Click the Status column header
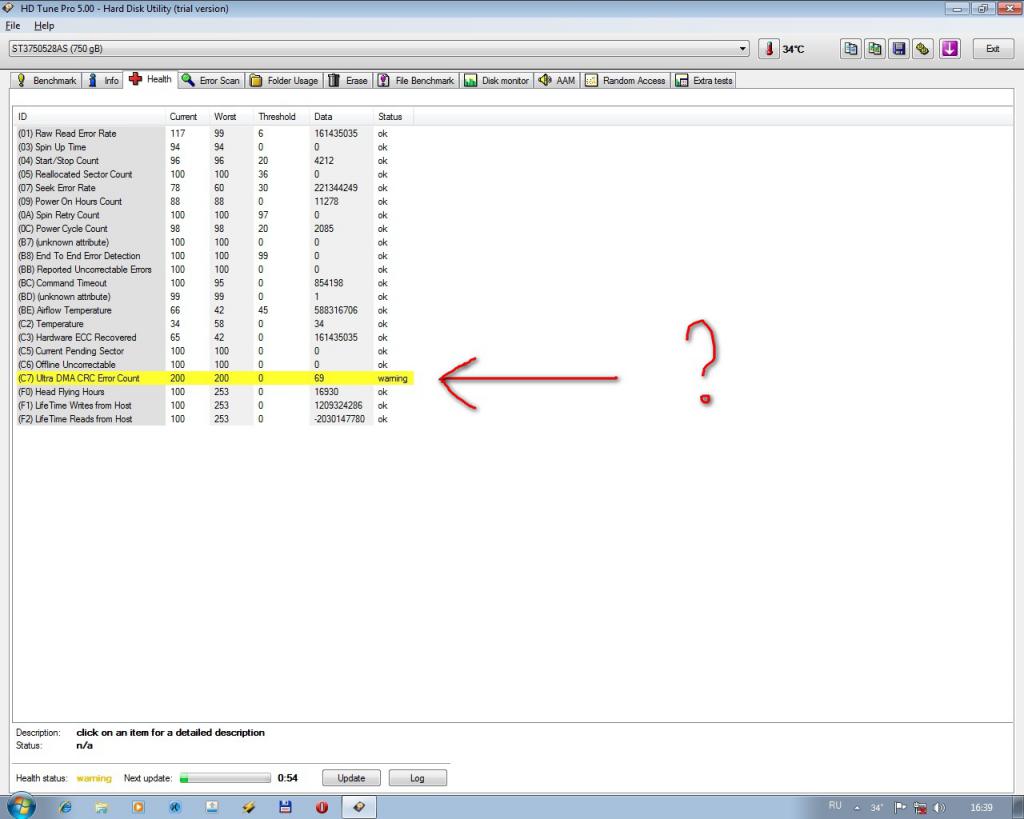This screenshot has height=819, width=1024. click(x=394, y=116)
